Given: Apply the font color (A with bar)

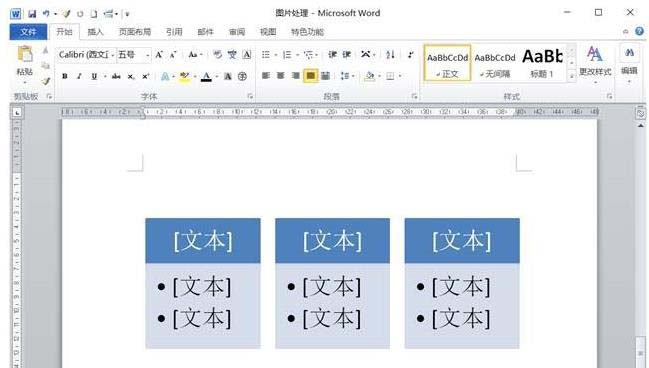Looking at the screenshot, I should (x=206, y=77).
